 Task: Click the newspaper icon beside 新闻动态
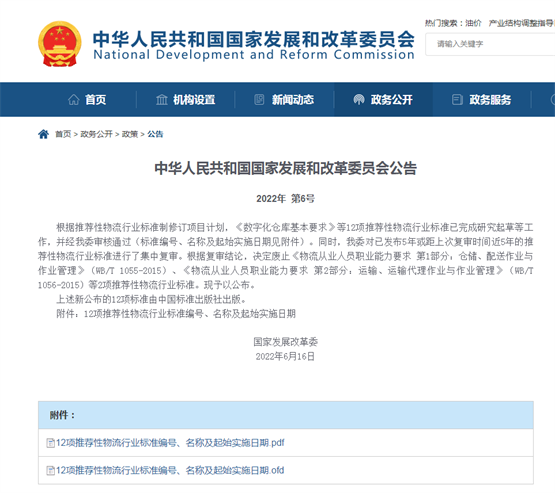(x=259, y=99)
